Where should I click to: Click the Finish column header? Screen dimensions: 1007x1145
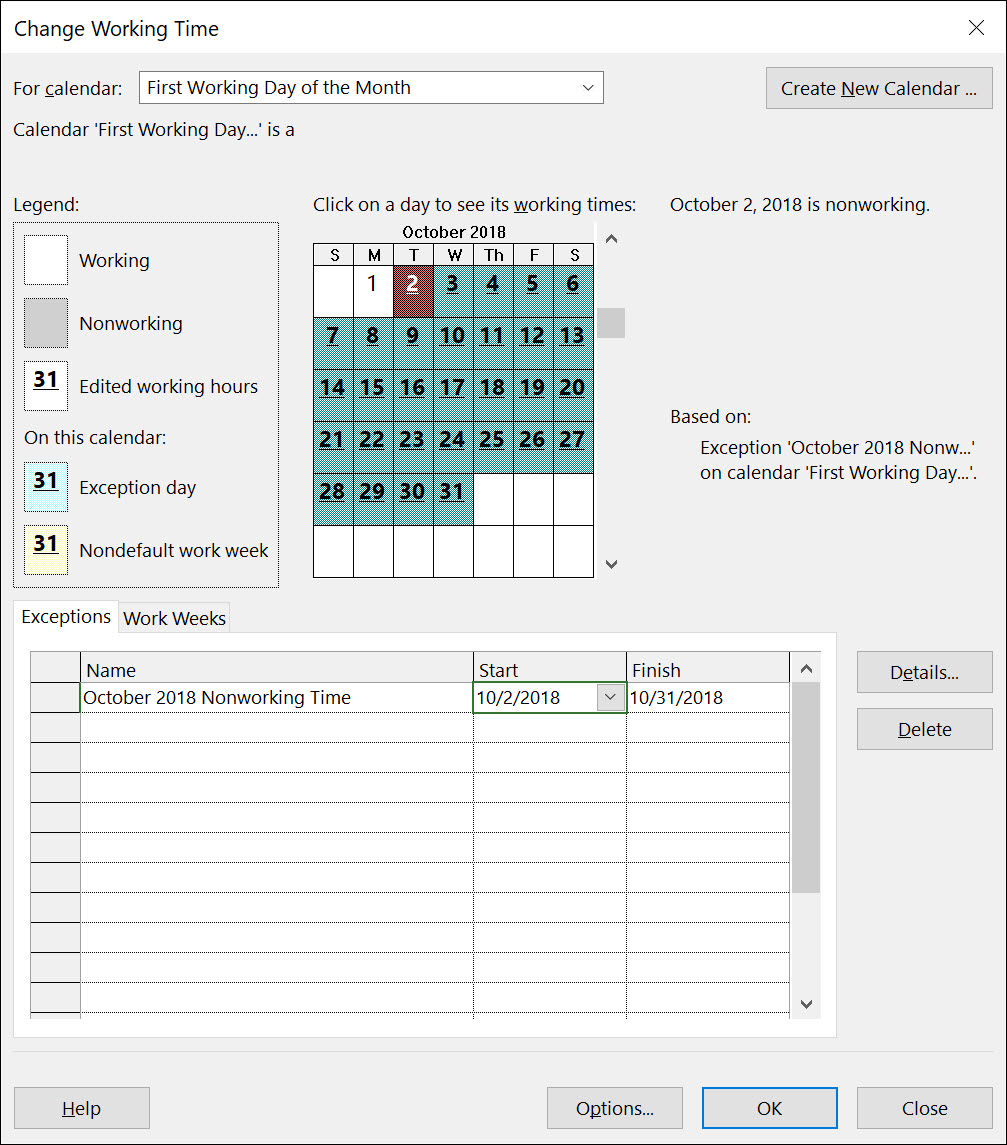click(708, 668)
